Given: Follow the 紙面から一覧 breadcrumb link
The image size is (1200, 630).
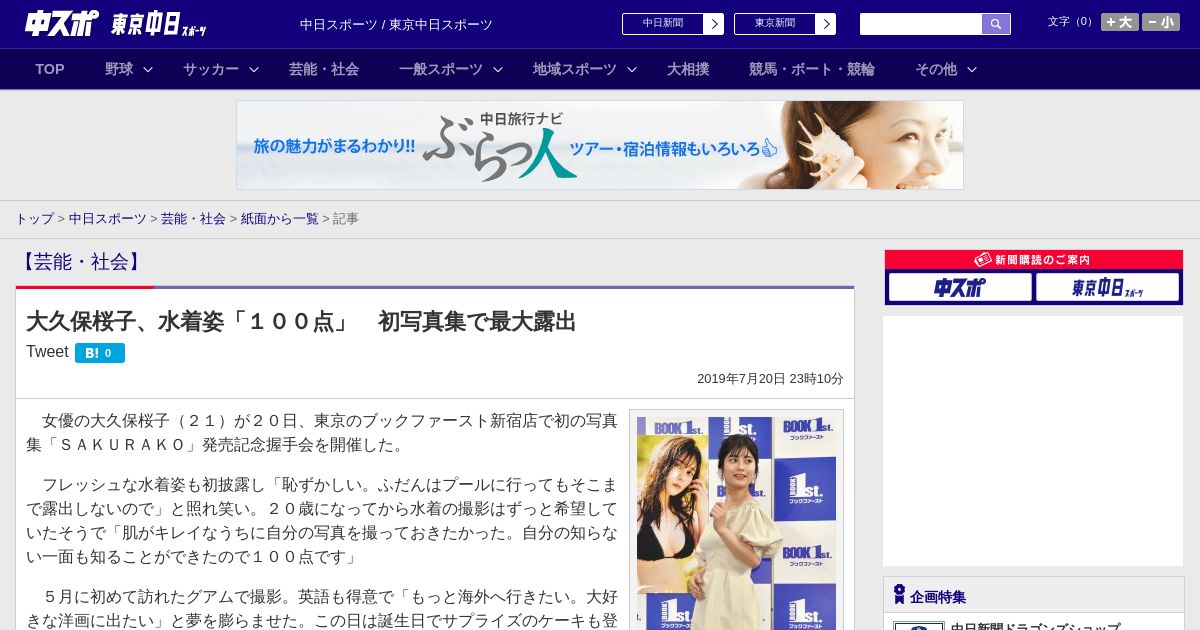Looking at the screenshot, I should [279, 218].
